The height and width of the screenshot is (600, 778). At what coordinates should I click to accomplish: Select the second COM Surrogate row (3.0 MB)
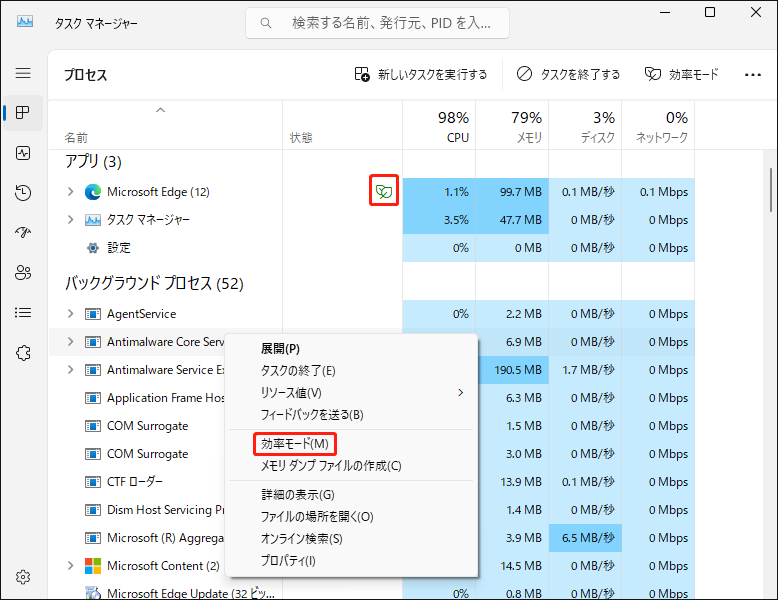137,454
